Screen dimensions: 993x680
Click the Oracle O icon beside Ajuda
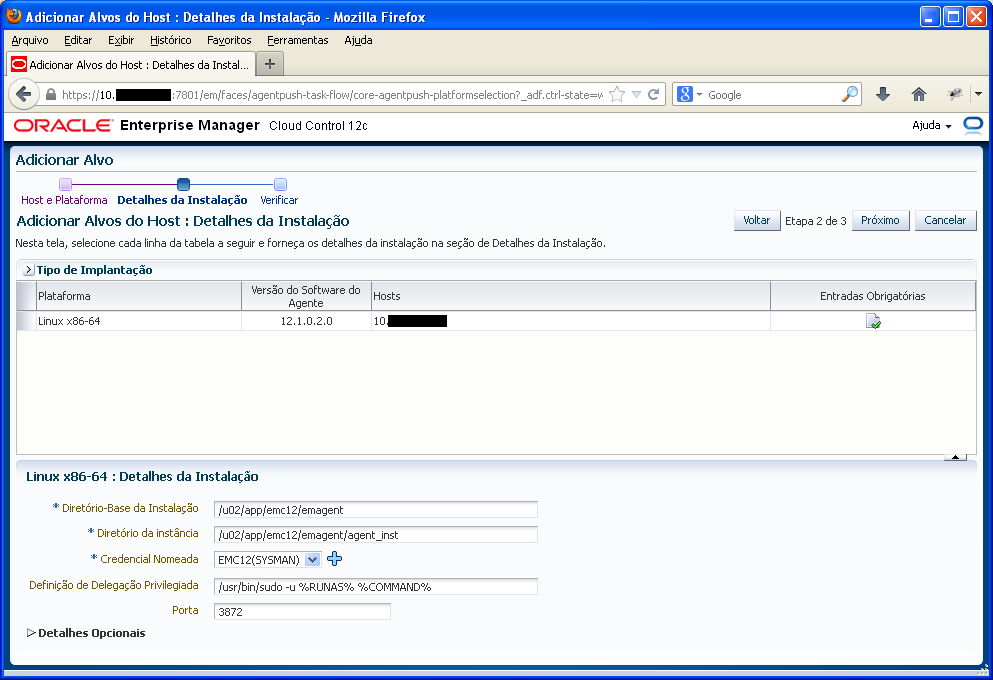tap(973, 125)
